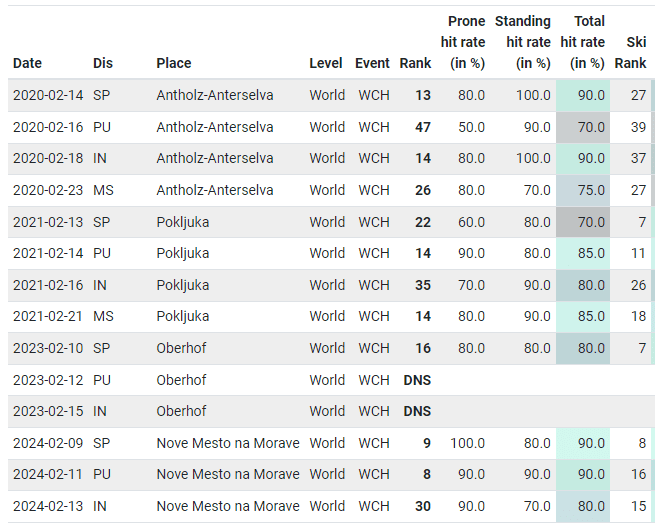Click the Standing hit rate header
The width and height of the screenshot is (655, 523).
(x=523, y=42)
